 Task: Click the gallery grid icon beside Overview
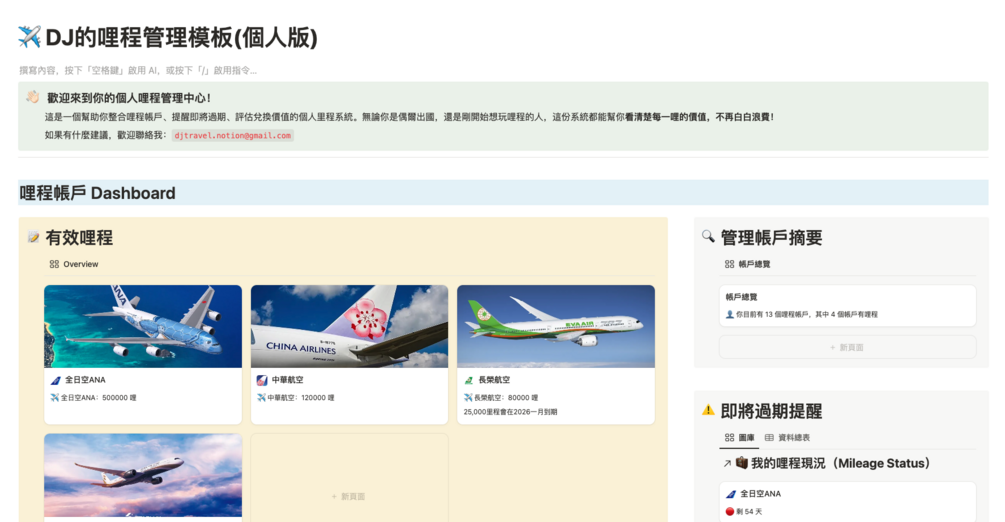click(x=54, y=264)
